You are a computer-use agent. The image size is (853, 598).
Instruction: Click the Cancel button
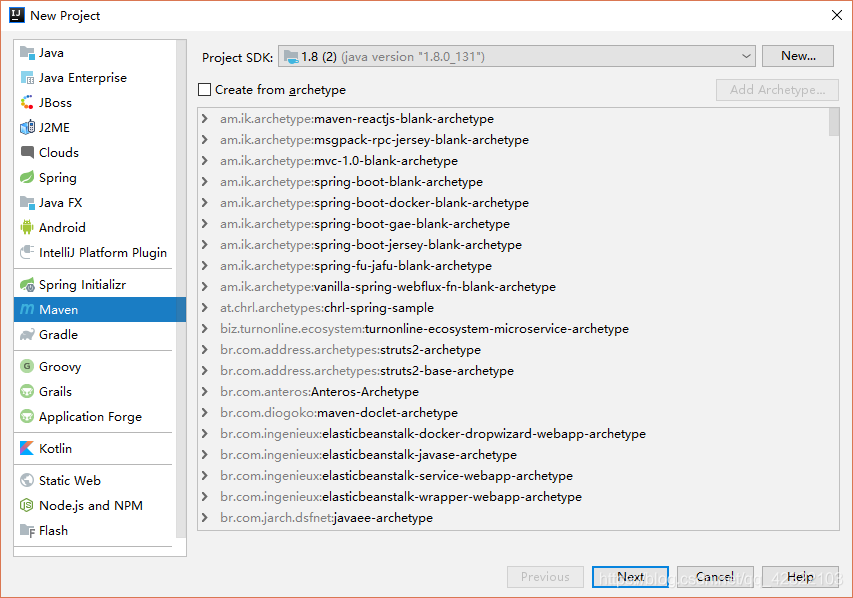tap(715, 577)
